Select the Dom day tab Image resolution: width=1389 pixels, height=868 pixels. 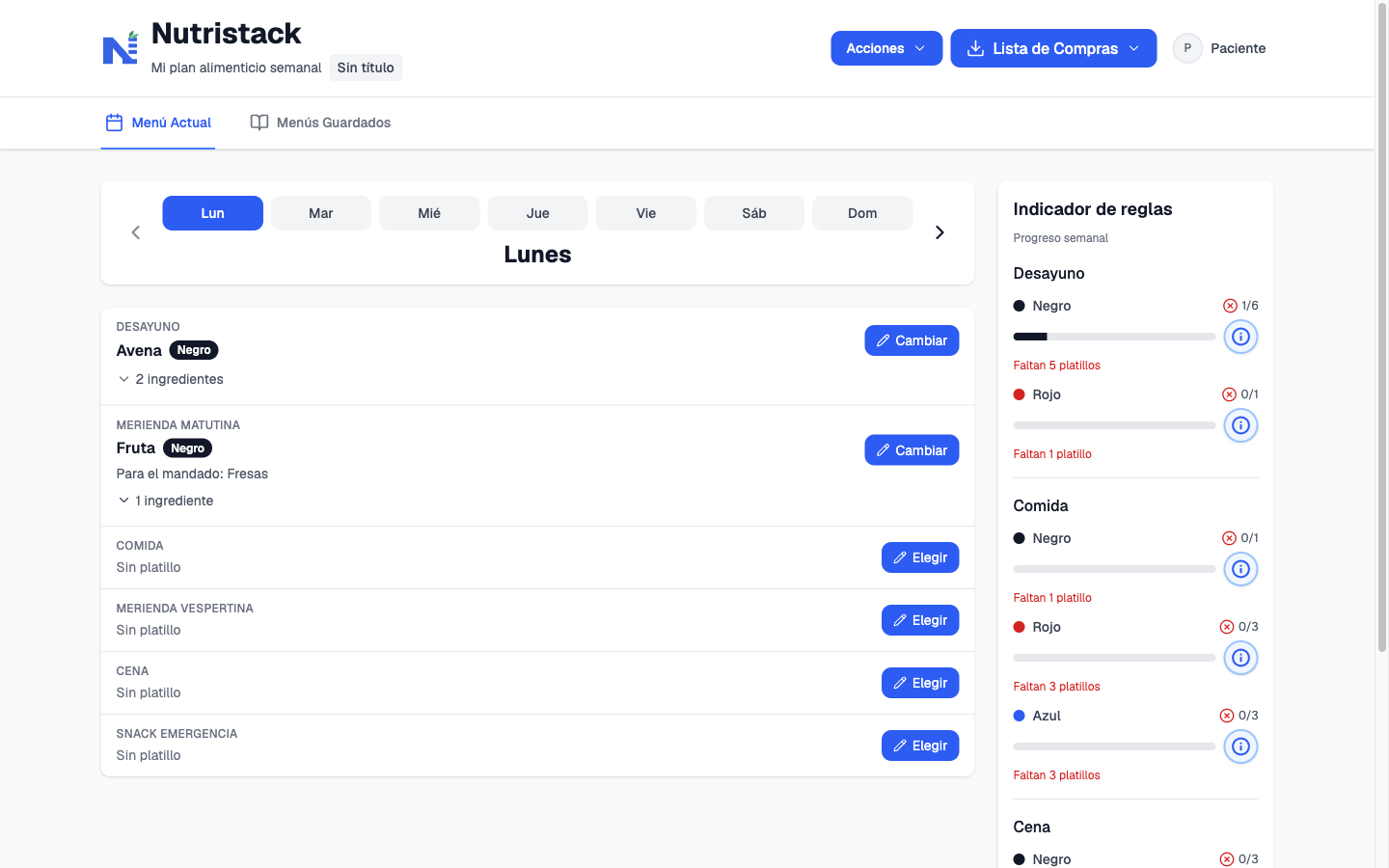(x=862, y=213)
